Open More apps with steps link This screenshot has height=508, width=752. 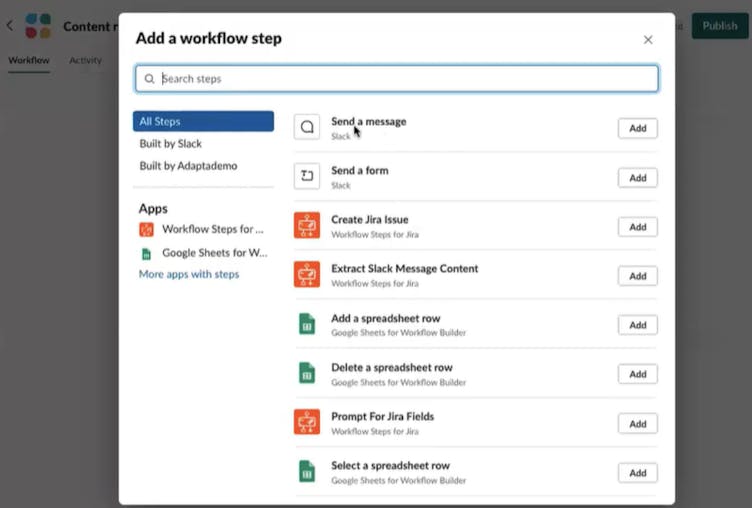[x=189, y=274]
